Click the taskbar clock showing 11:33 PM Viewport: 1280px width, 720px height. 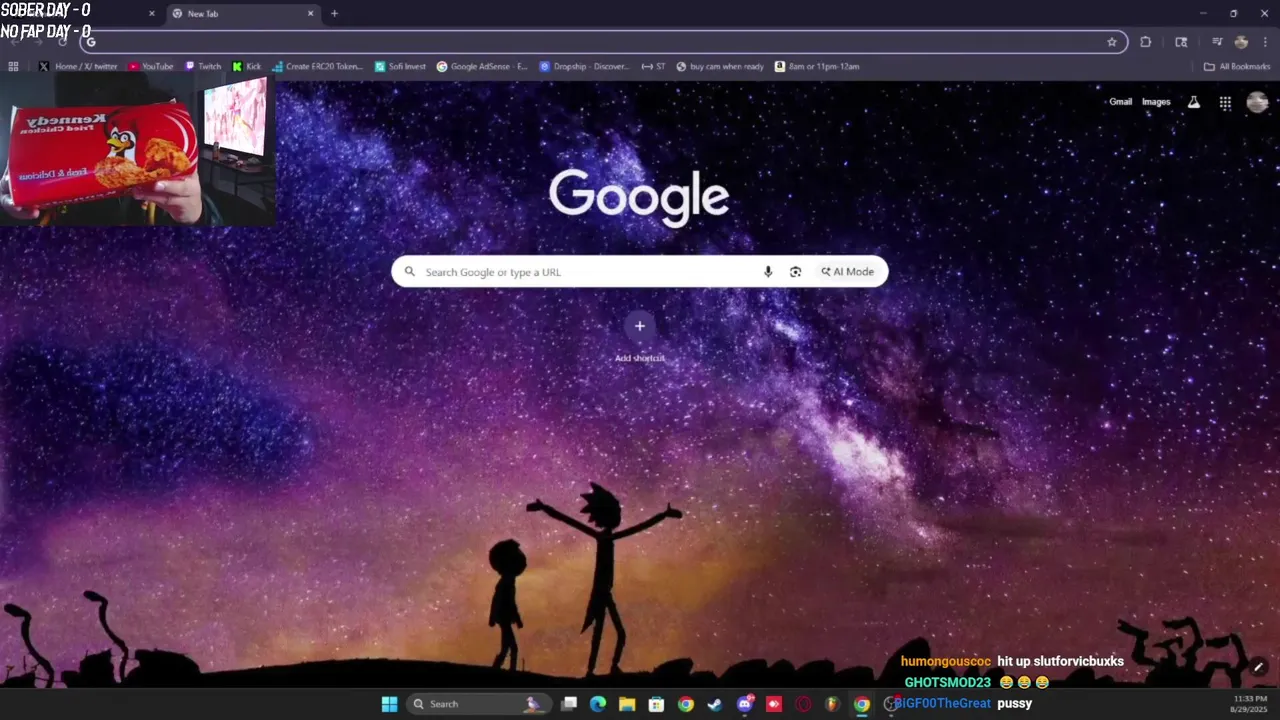(x=1250, y=704)
